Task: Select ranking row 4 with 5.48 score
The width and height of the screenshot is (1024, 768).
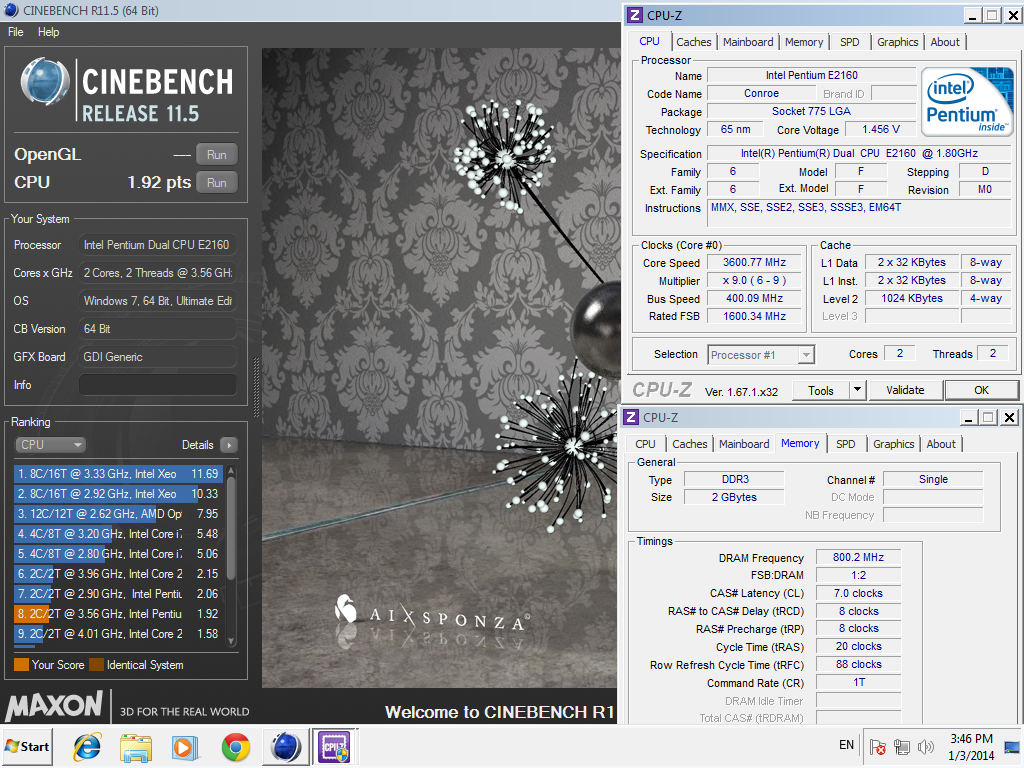Action: (x=118, y=534)
